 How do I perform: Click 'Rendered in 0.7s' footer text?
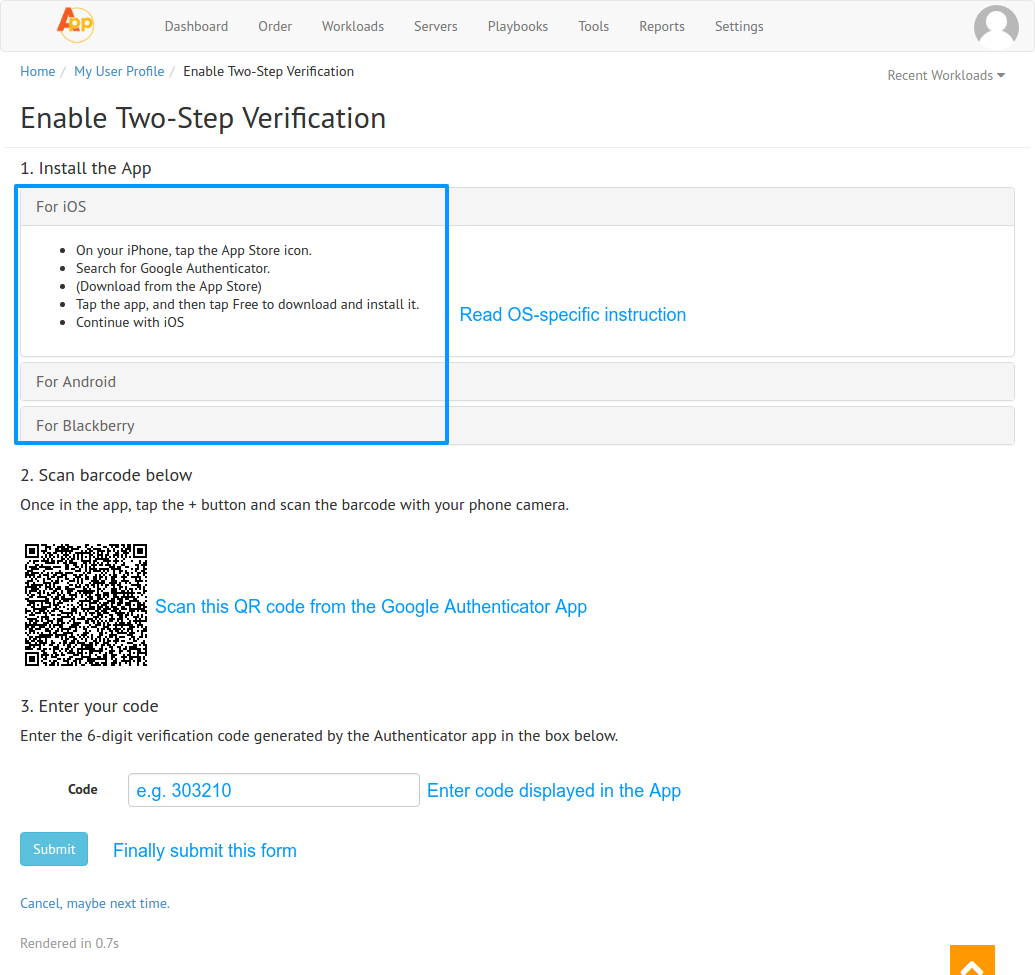[69, 943]
